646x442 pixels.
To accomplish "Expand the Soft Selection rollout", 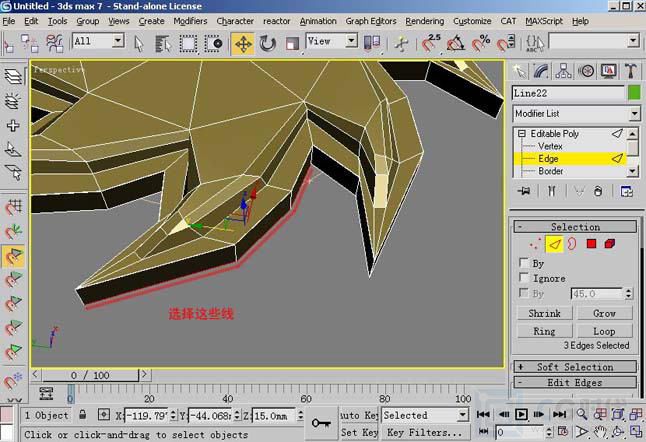I will click(x=575, y=367).
